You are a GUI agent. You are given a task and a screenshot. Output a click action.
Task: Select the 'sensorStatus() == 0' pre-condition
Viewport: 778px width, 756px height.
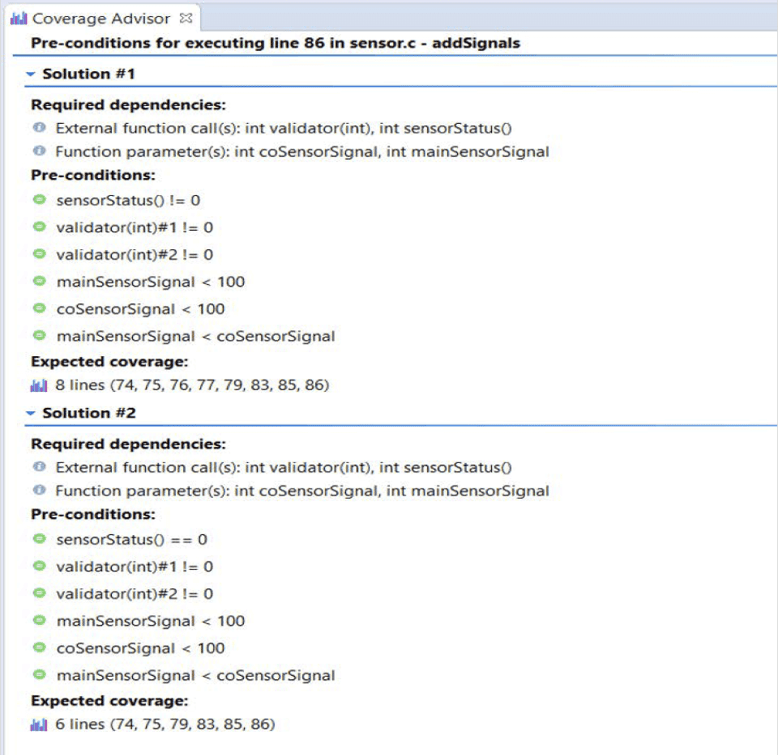(131, 539)
